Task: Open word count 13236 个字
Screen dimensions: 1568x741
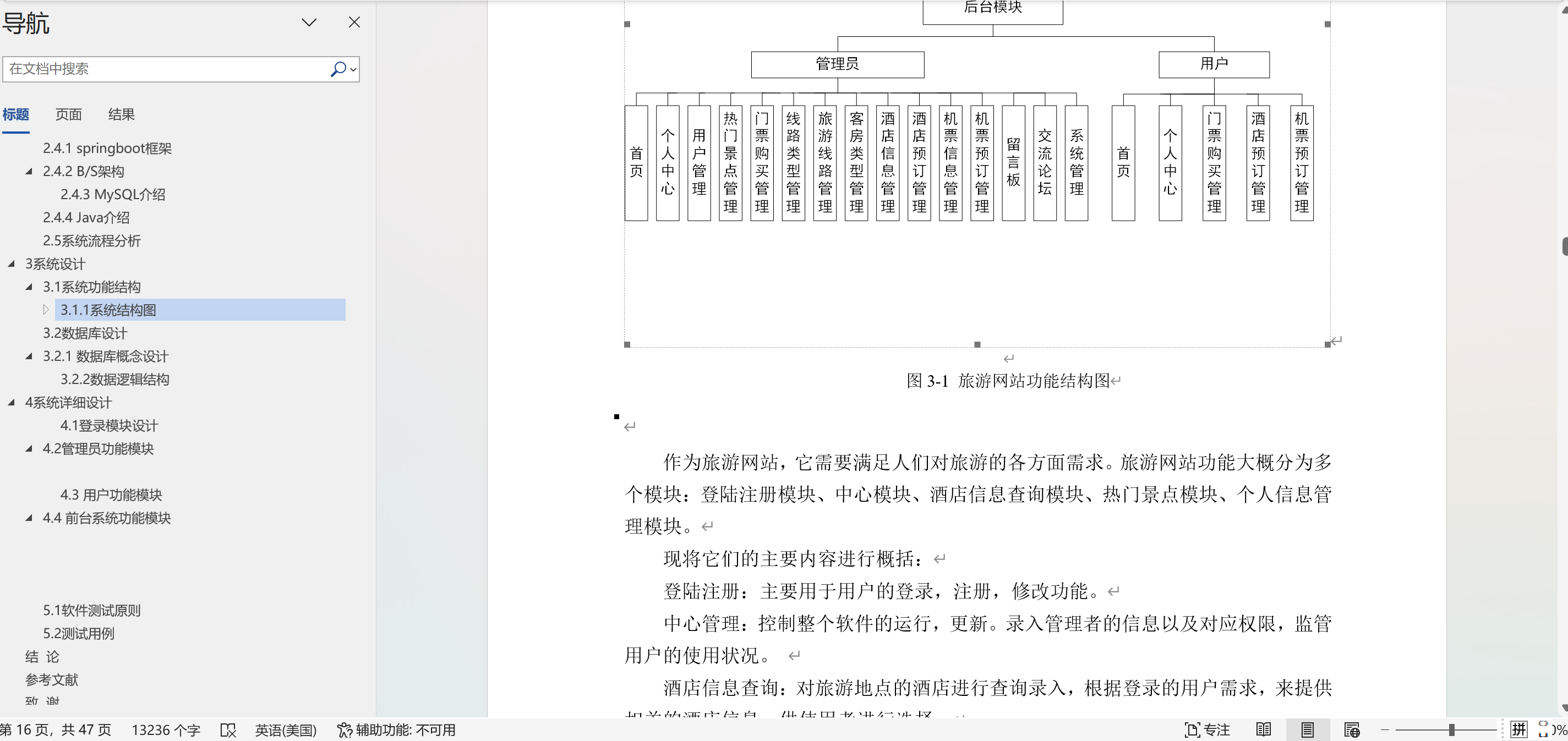Action: [x=166, y=730]
